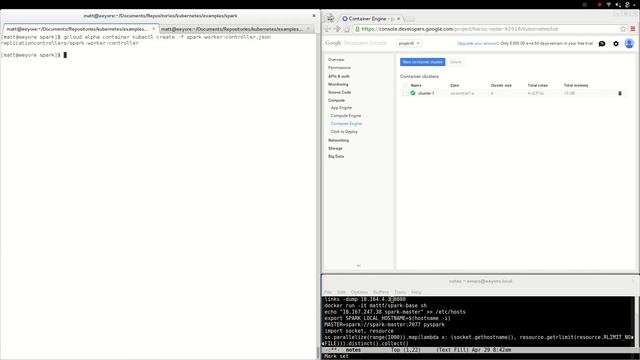640x360 pixels.
Task: Tick the select-all checkbox in clusters header
Action: pos(405,85)
